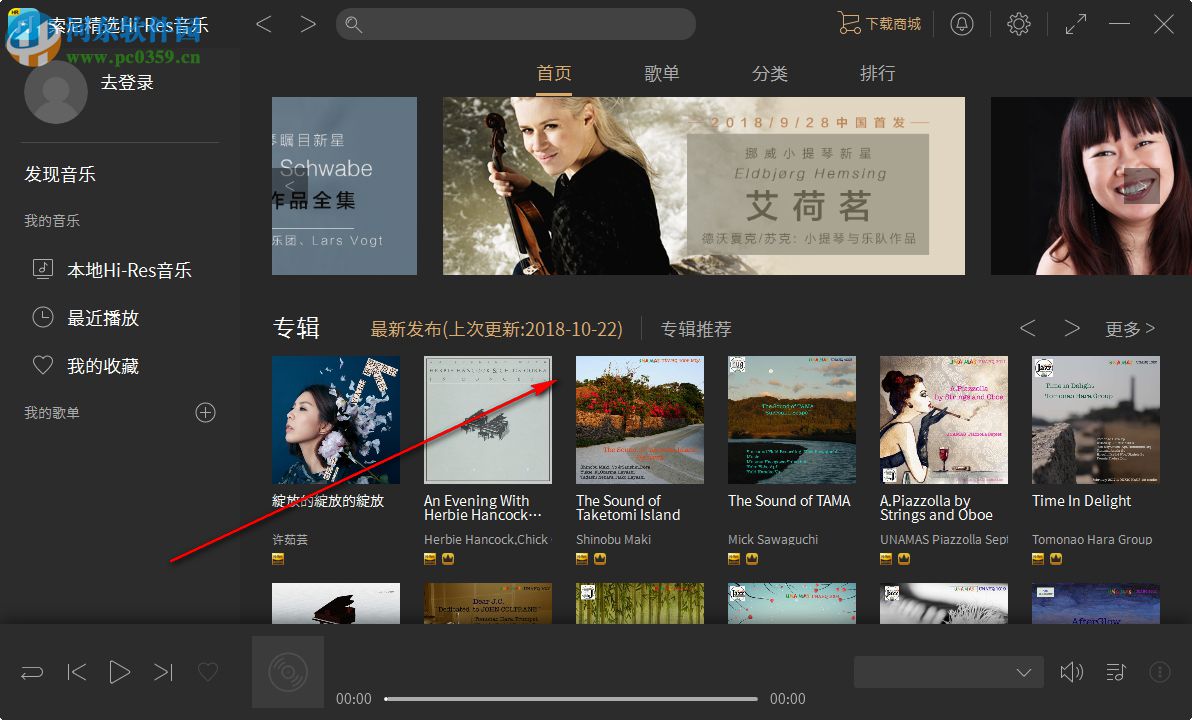This screenshot has width=1192, height=720.
Task: Click the title The Sound of TAMA
Action: 789,500
